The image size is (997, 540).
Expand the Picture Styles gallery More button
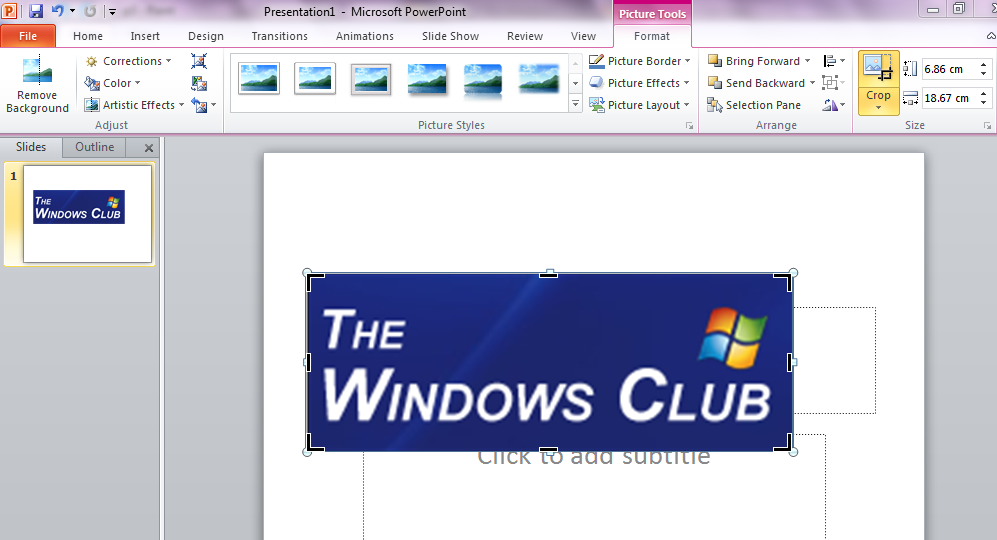575,104
